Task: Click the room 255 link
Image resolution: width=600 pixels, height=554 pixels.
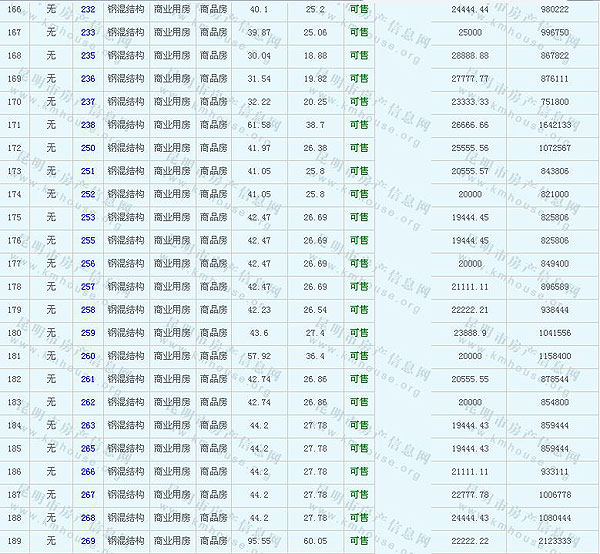Action: pos(88,240)
